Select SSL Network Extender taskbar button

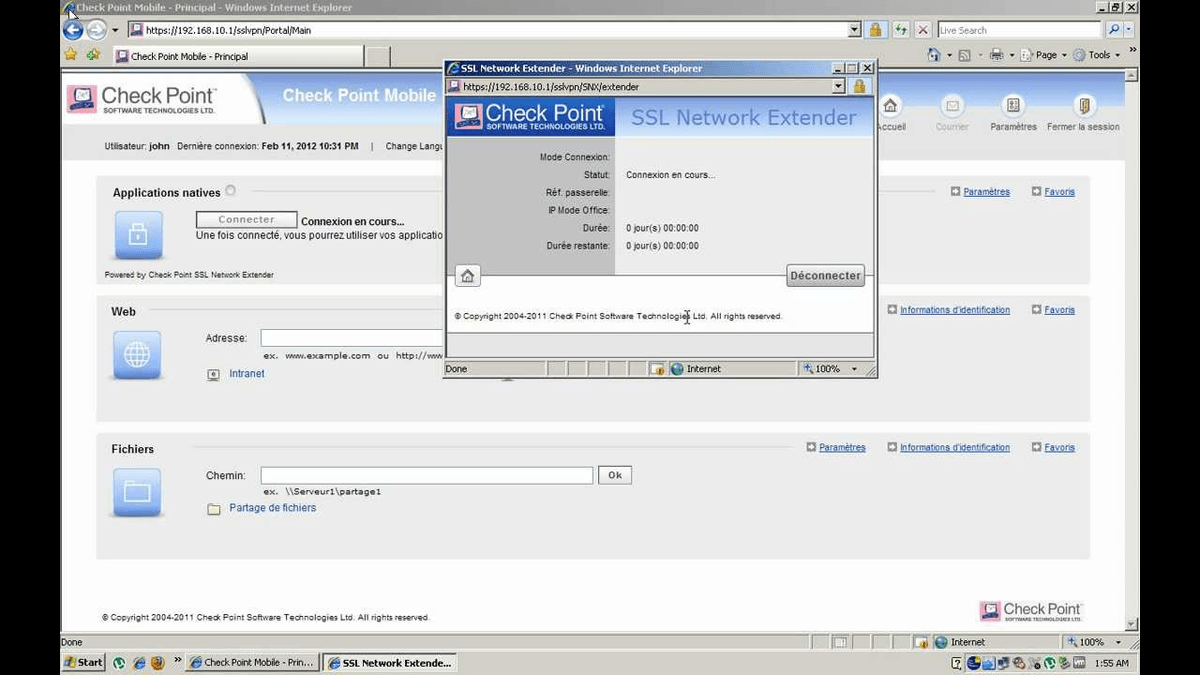(391, 662)
